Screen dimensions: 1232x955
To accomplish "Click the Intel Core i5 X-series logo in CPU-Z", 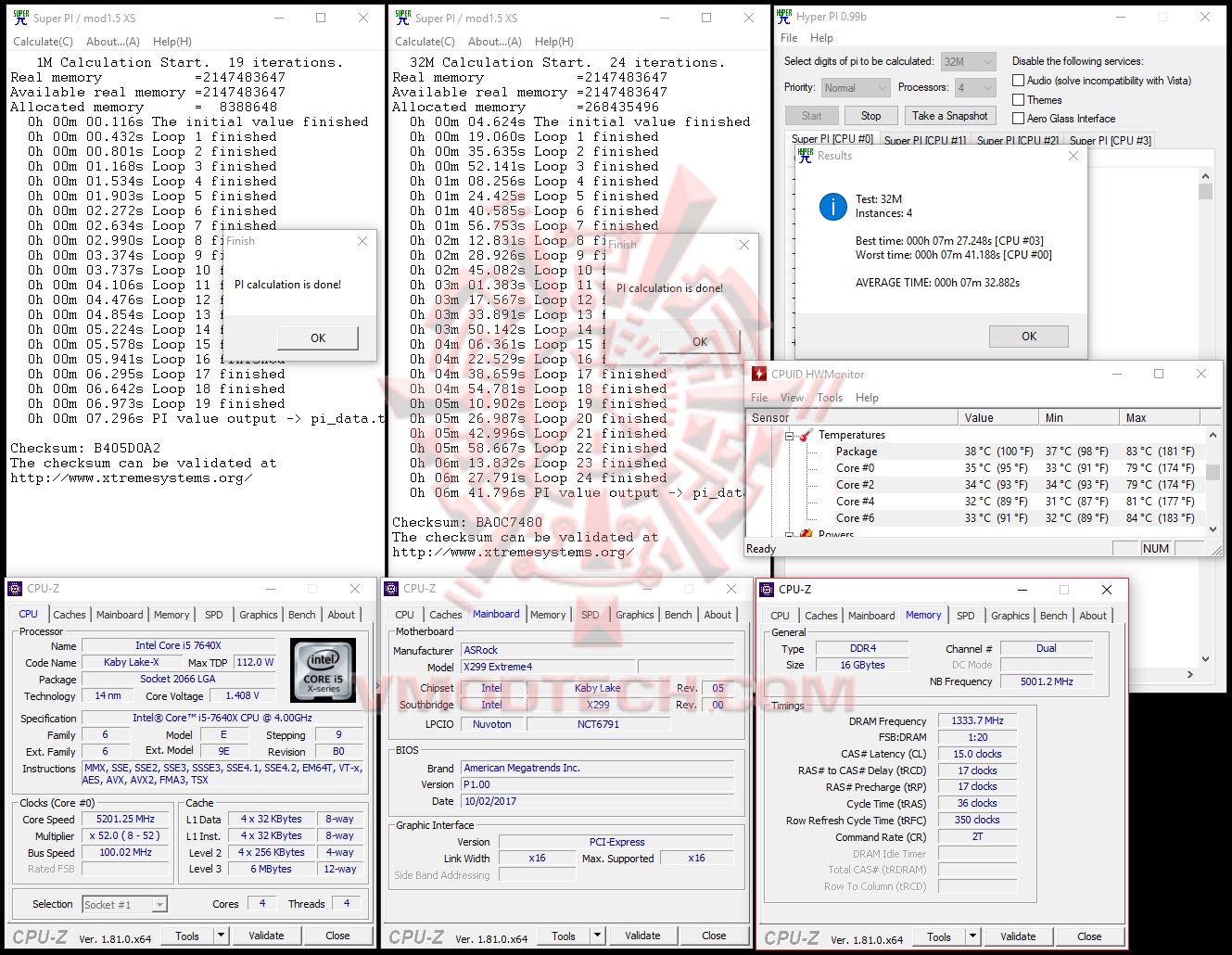I will click(323, 669).
